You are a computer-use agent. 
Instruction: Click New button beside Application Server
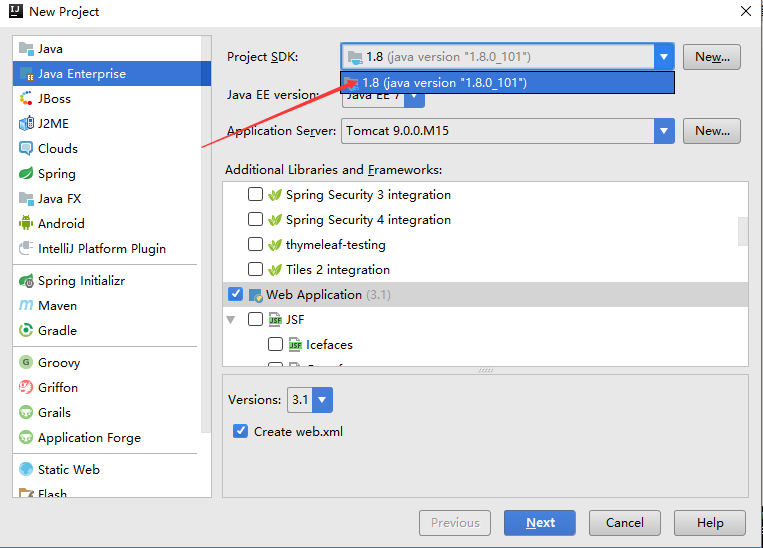pos(711,131)
